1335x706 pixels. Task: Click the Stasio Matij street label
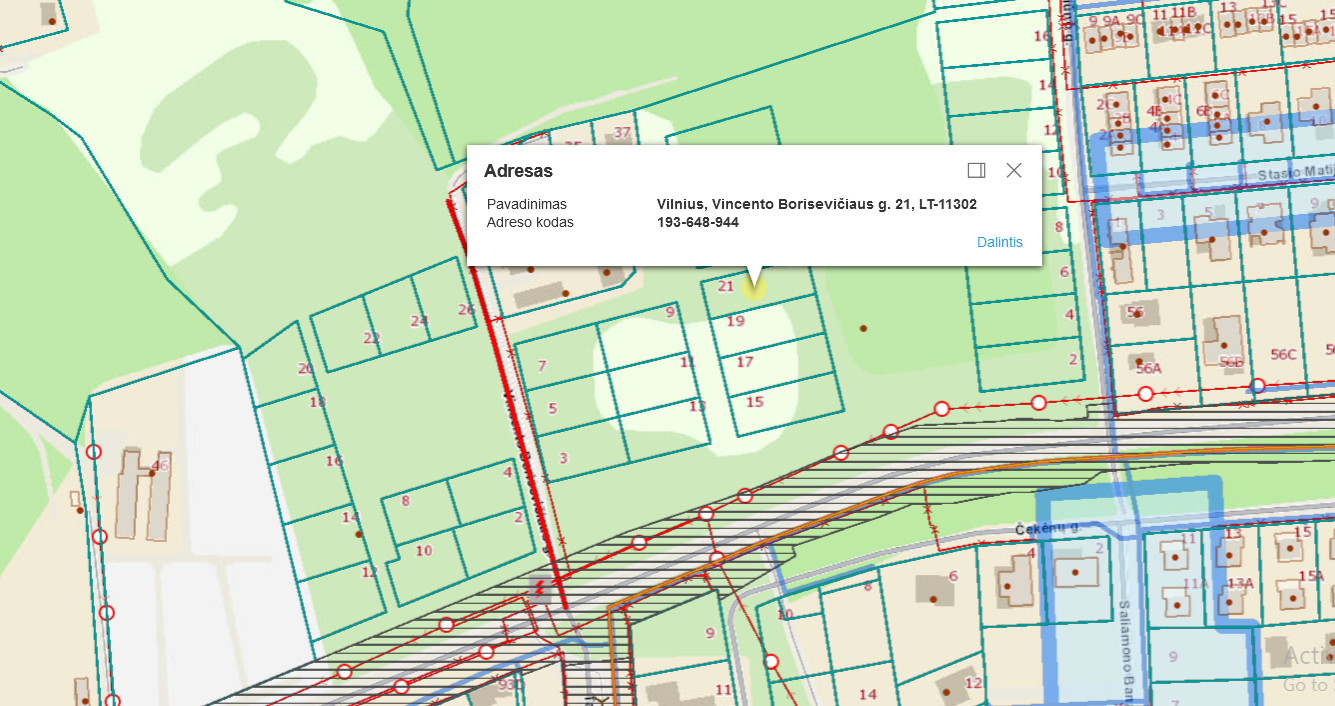tap(1293, 173)
